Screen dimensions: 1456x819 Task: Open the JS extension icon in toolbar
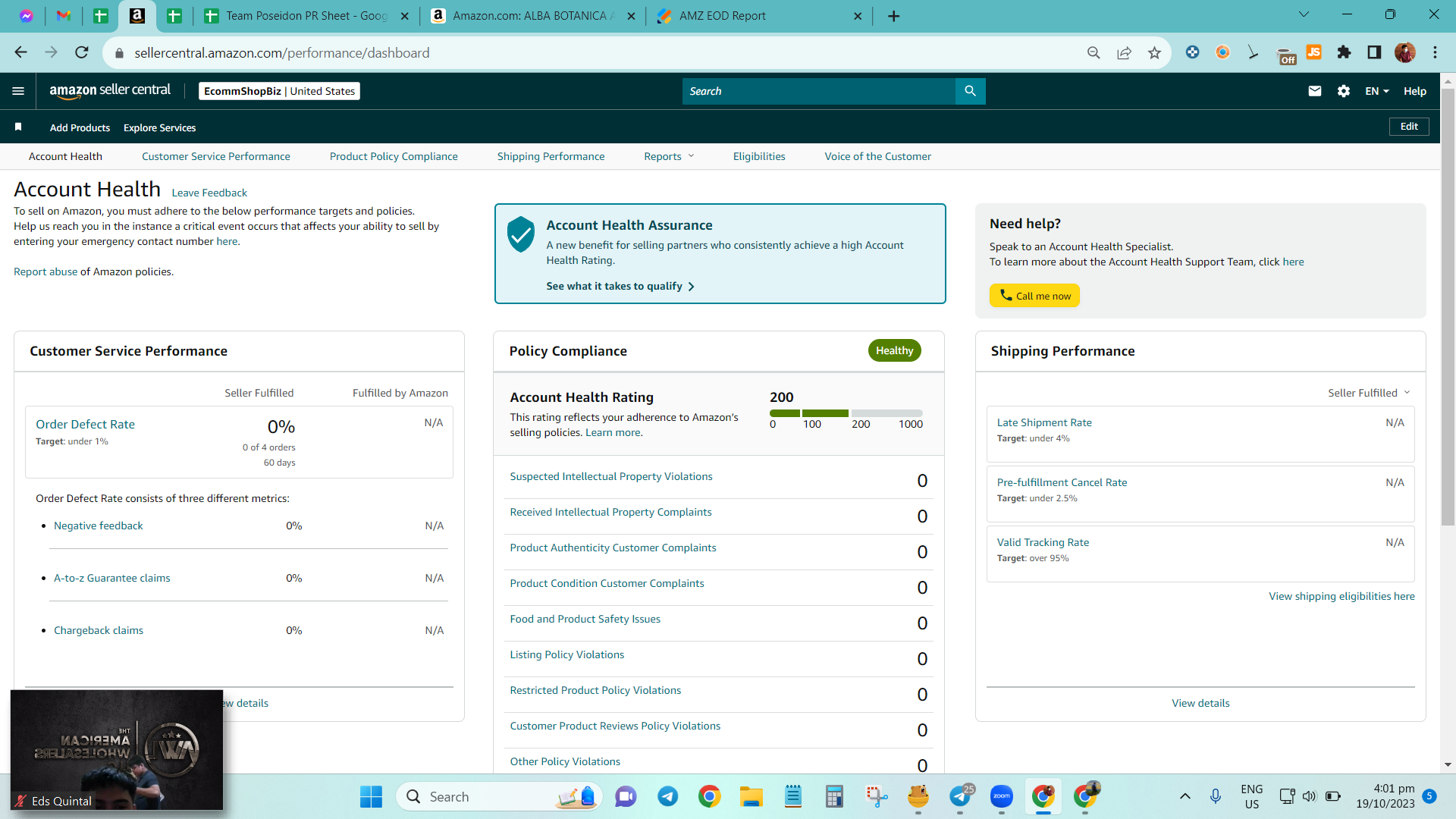tap(1314, 52)
